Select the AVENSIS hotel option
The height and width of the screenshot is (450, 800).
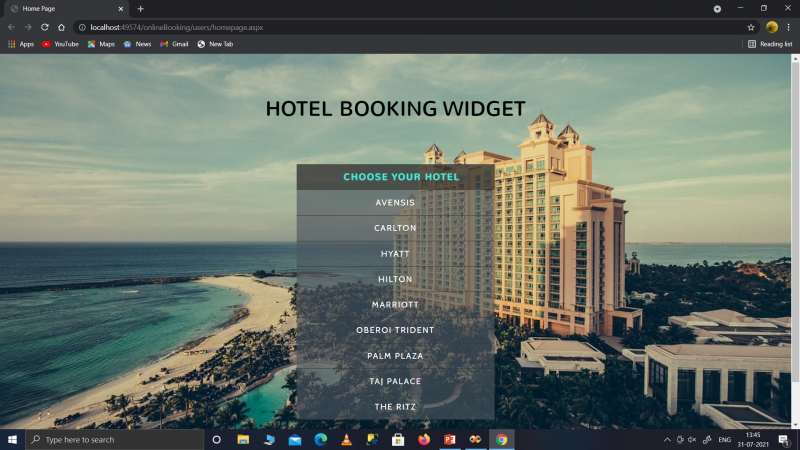395,203
